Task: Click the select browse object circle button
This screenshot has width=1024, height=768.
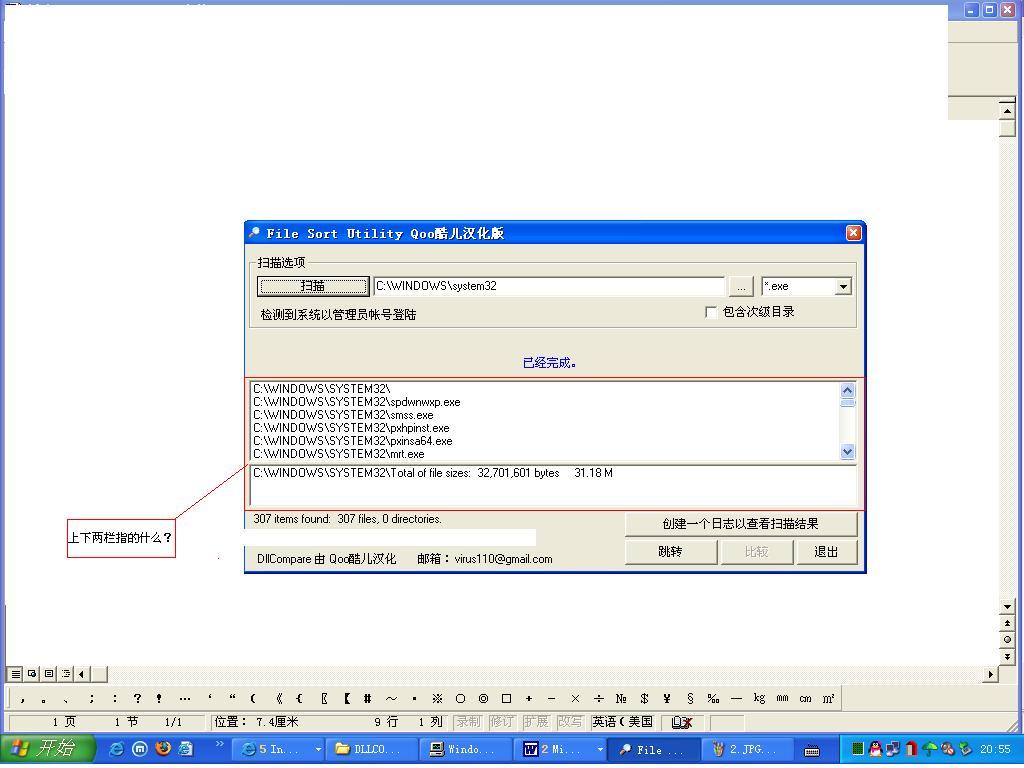Action: 1007,640
